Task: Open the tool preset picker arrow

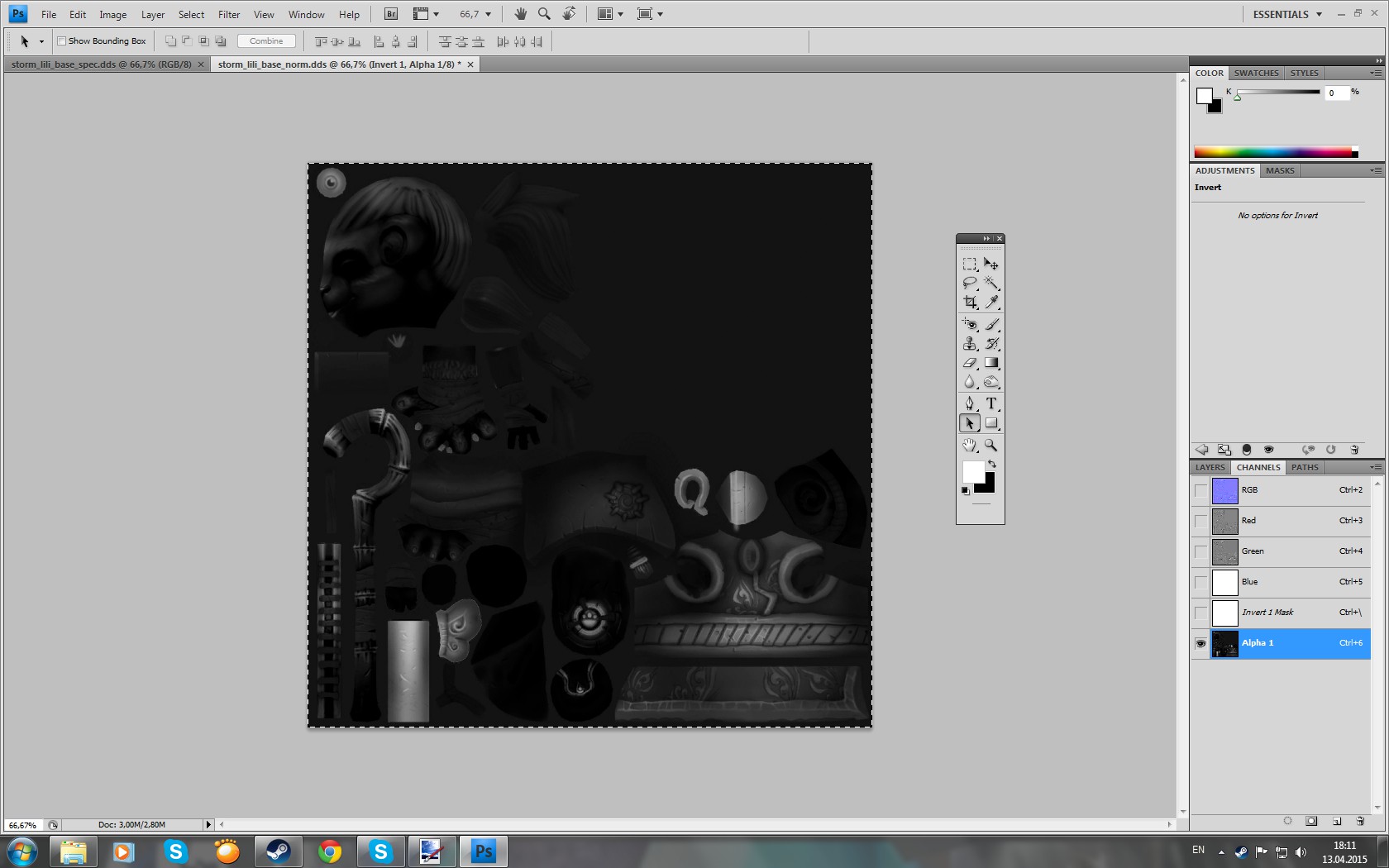Action: coord(41,41)
